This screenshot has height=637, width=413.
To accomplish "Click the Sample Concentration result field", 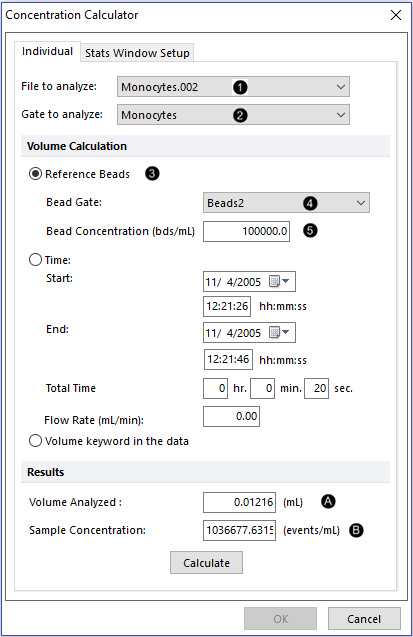I will (239, 530).
